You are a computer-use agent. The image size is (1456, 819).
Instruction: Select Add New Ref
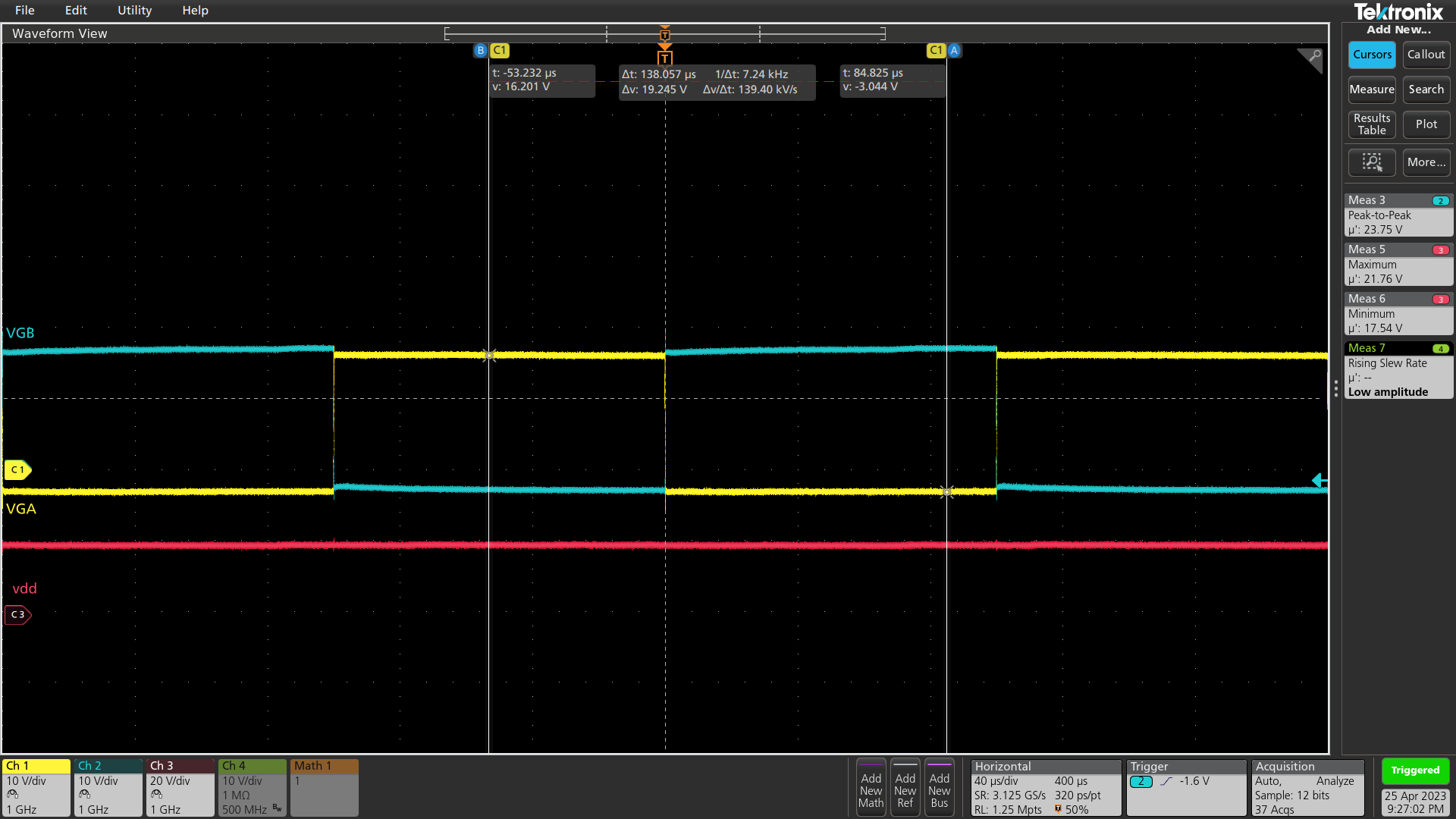point(905,787)
